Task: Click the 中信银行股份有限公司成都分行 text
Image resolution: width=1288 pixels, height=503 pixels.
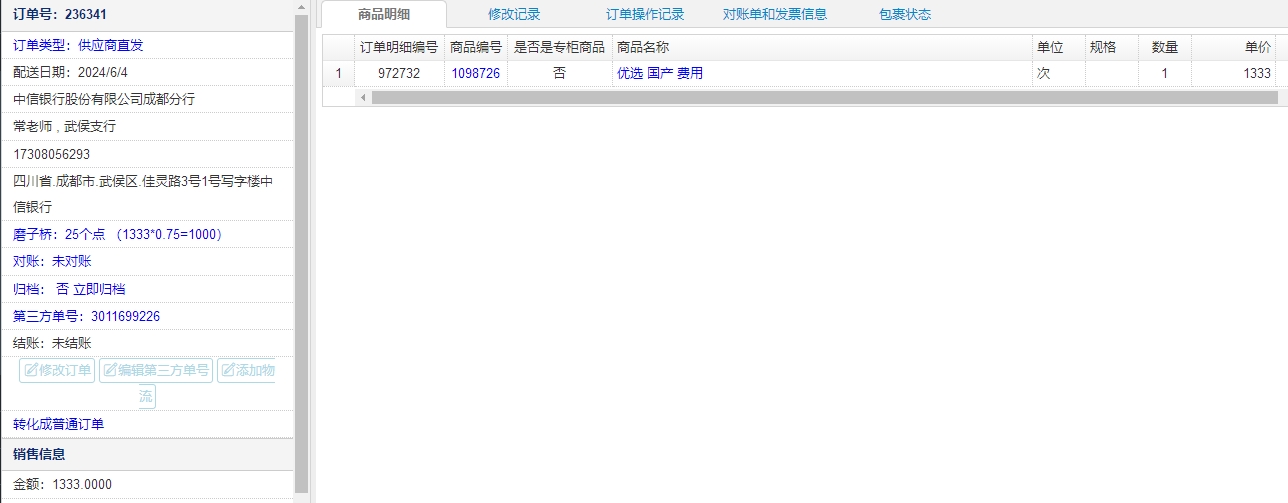Action: click(104, 99)
